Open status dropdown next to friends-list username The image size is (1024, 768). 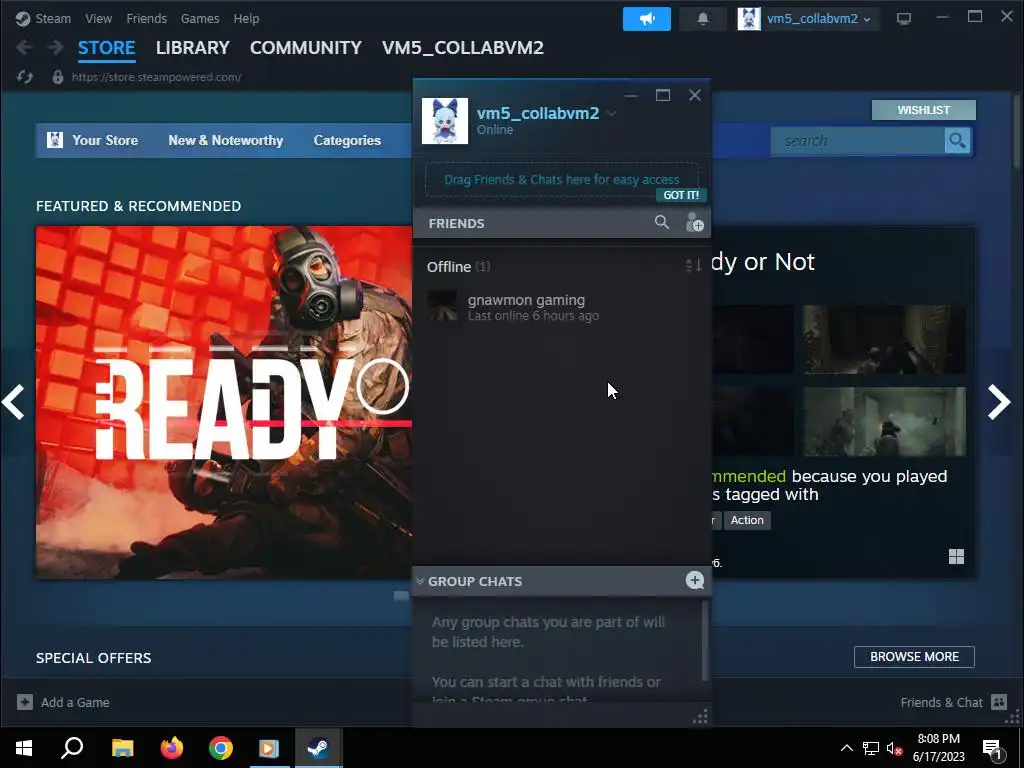[611, 113]
